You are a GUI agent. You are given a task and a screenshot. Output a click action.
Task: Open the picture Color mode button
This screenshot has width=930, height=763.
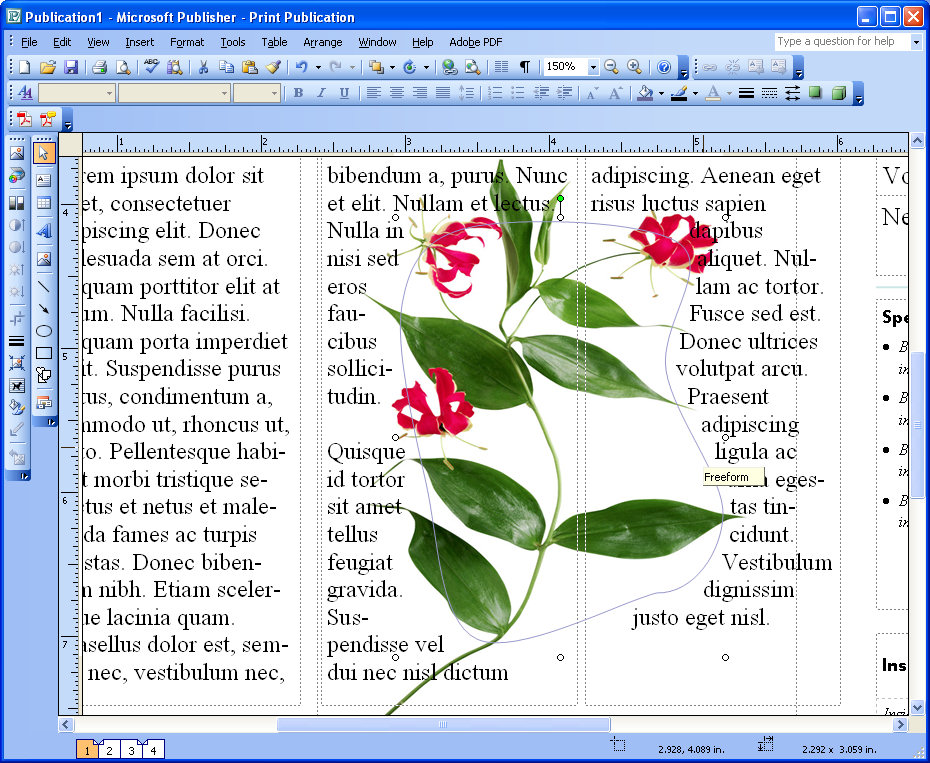click(17, 203)
